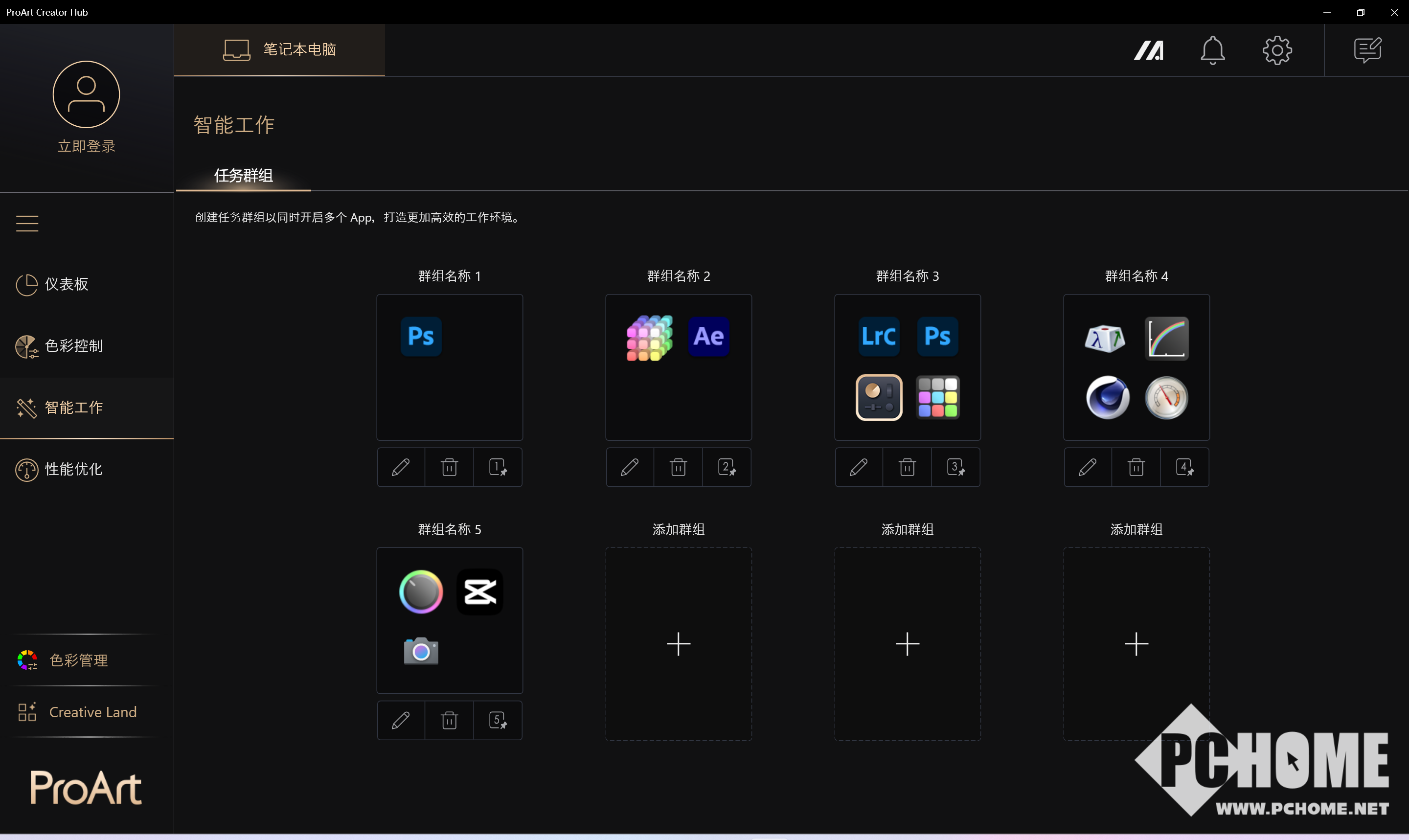Open the ASUS logo icon in header

pos(1149,50)
